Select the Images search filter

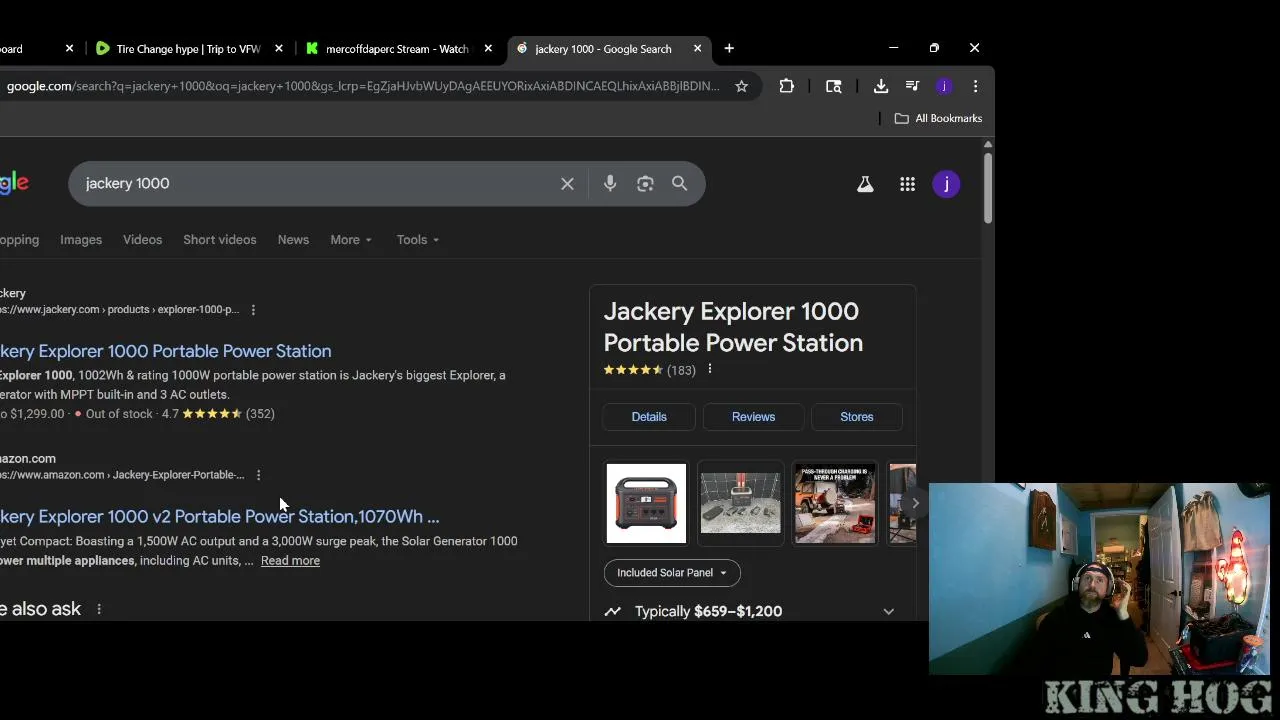coord(81,240)
